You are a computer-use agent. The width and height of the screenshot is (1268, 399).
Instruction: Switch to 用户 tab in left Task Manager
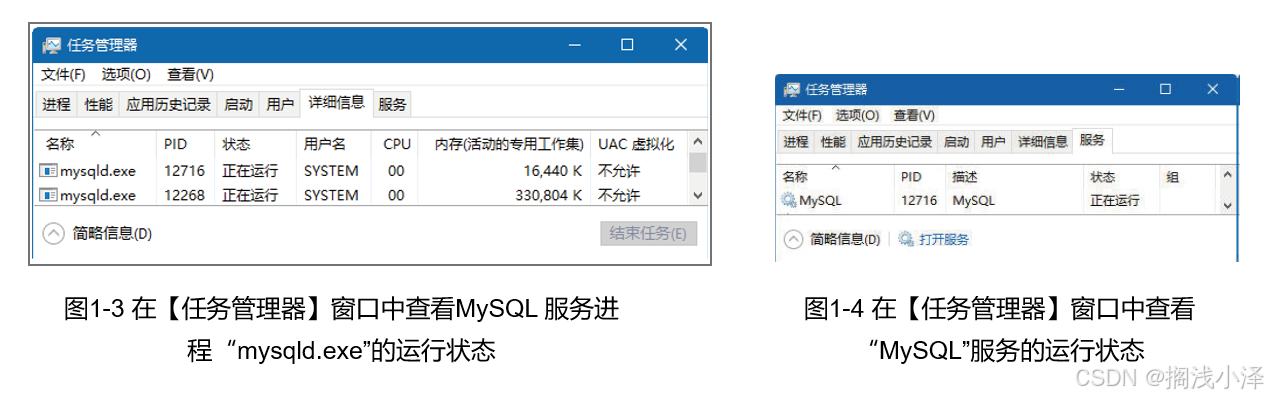(x=280, y=104)
